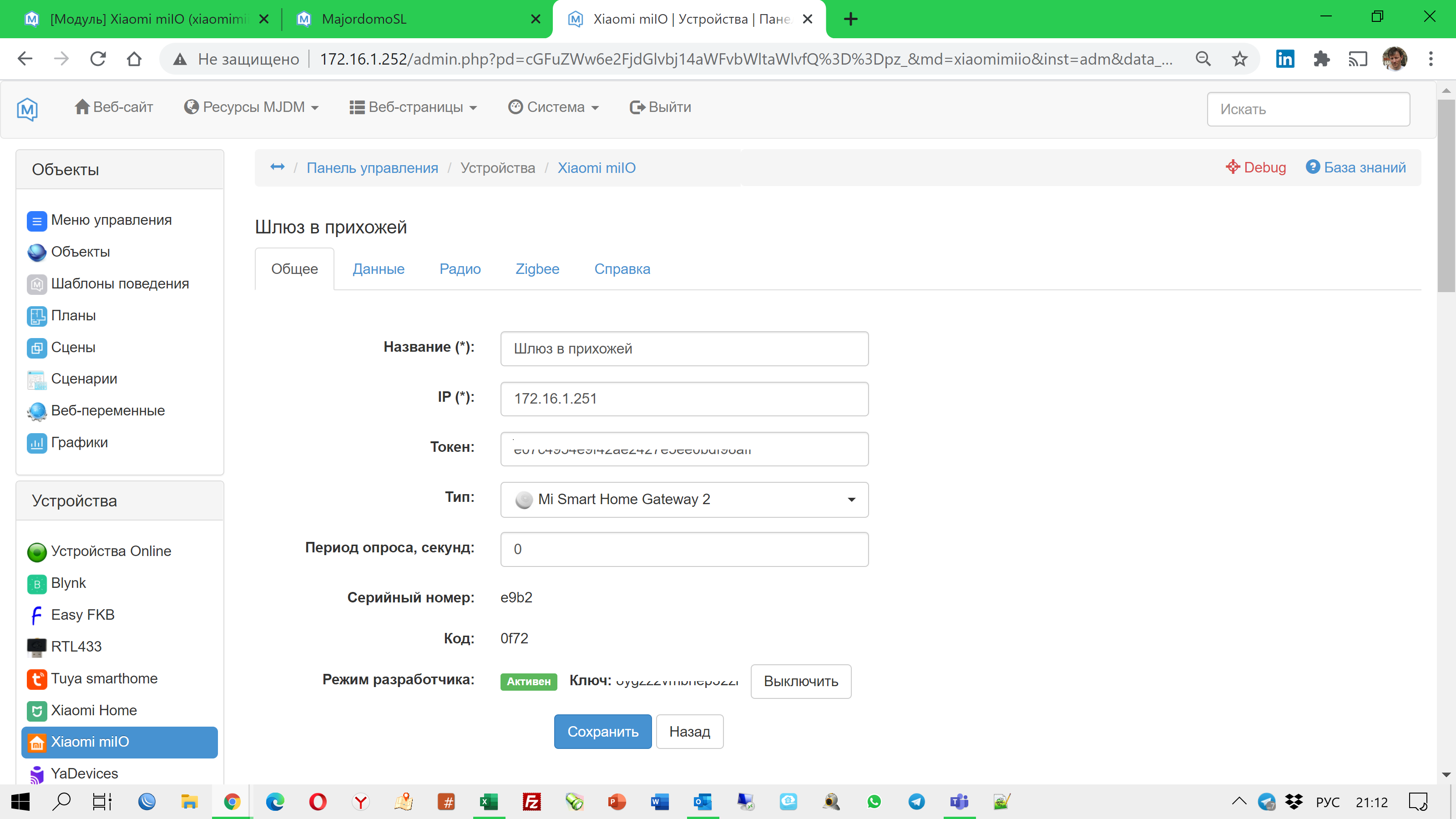Open Устройства Online in sidebar
The height and width of the screenshot is (819, 1456).
click(x=111, y=551)
